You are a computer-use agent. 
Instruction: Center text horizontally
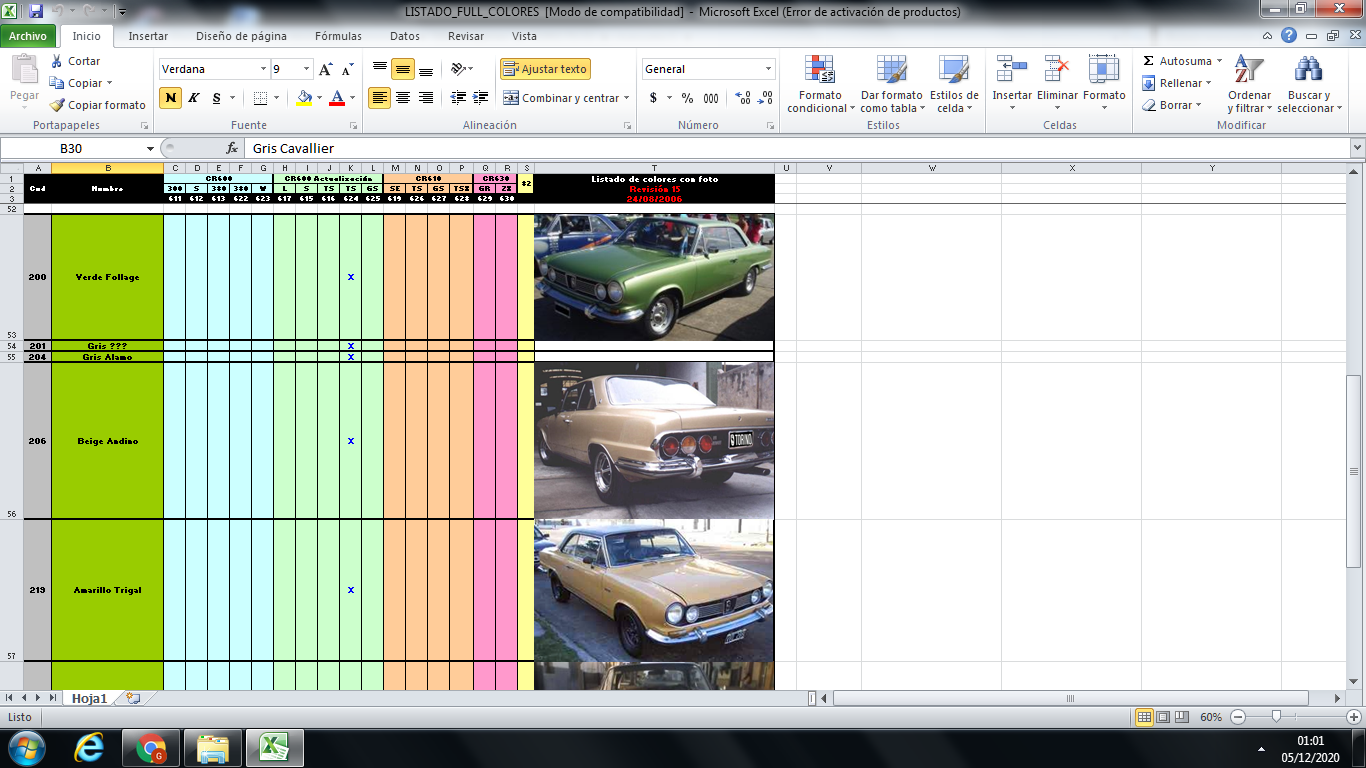coord(403,98)
